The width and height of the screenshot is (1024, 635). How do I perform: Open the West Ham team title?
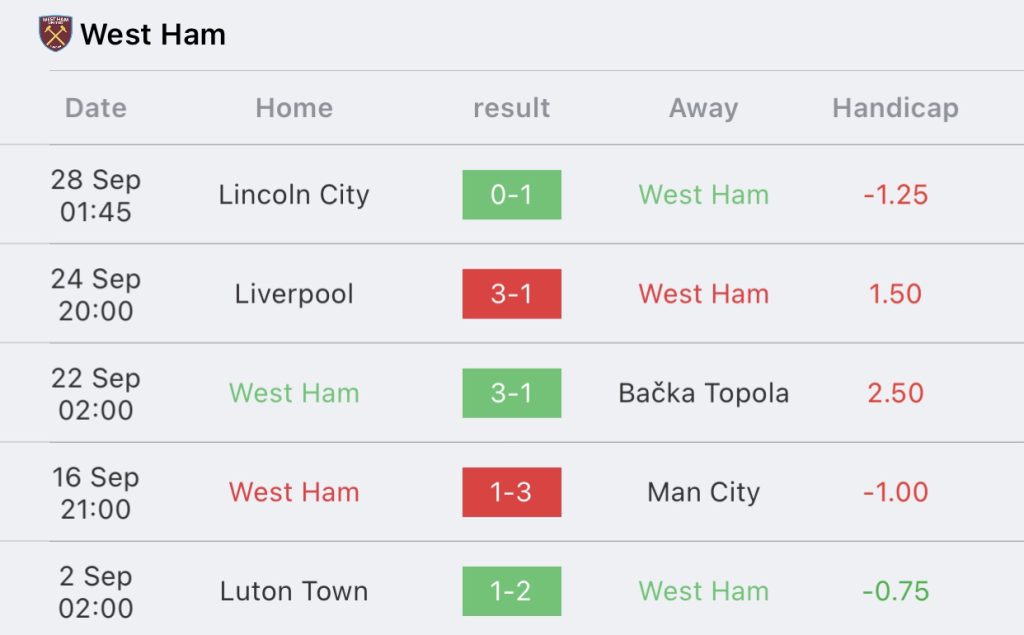click(153, 35)
